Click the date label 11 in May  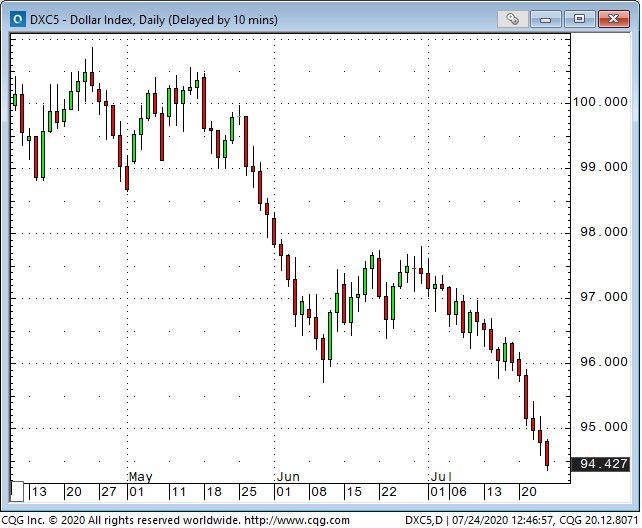(x=179, y=492)
